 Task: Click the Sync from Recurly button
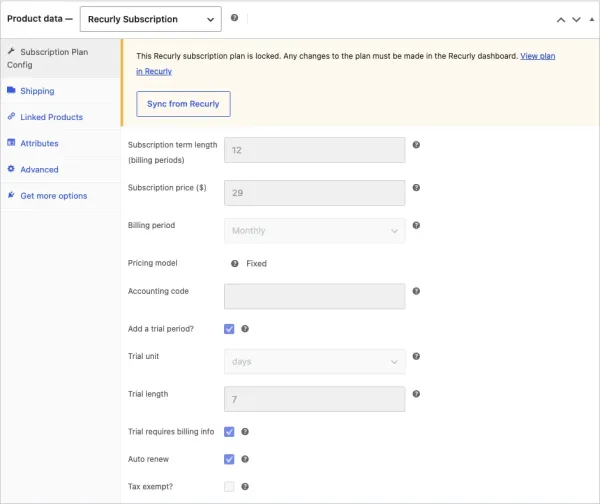pyautogui.click(x=183, y=104)
